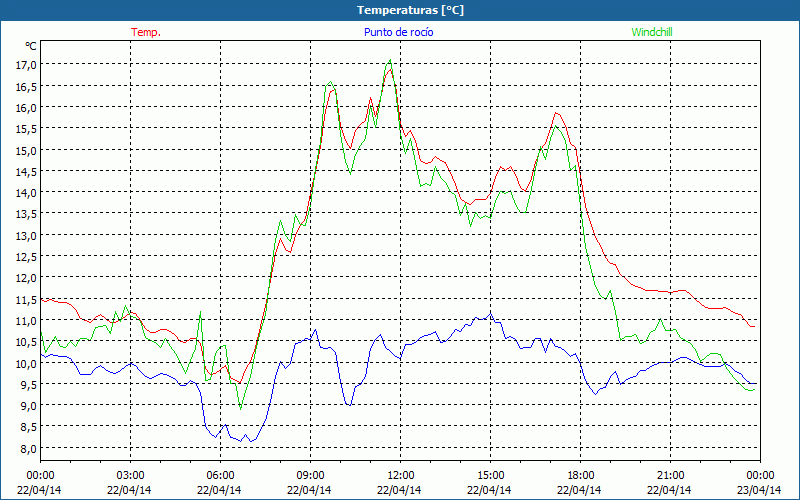Click the 14,5 y-axis value

28,171
